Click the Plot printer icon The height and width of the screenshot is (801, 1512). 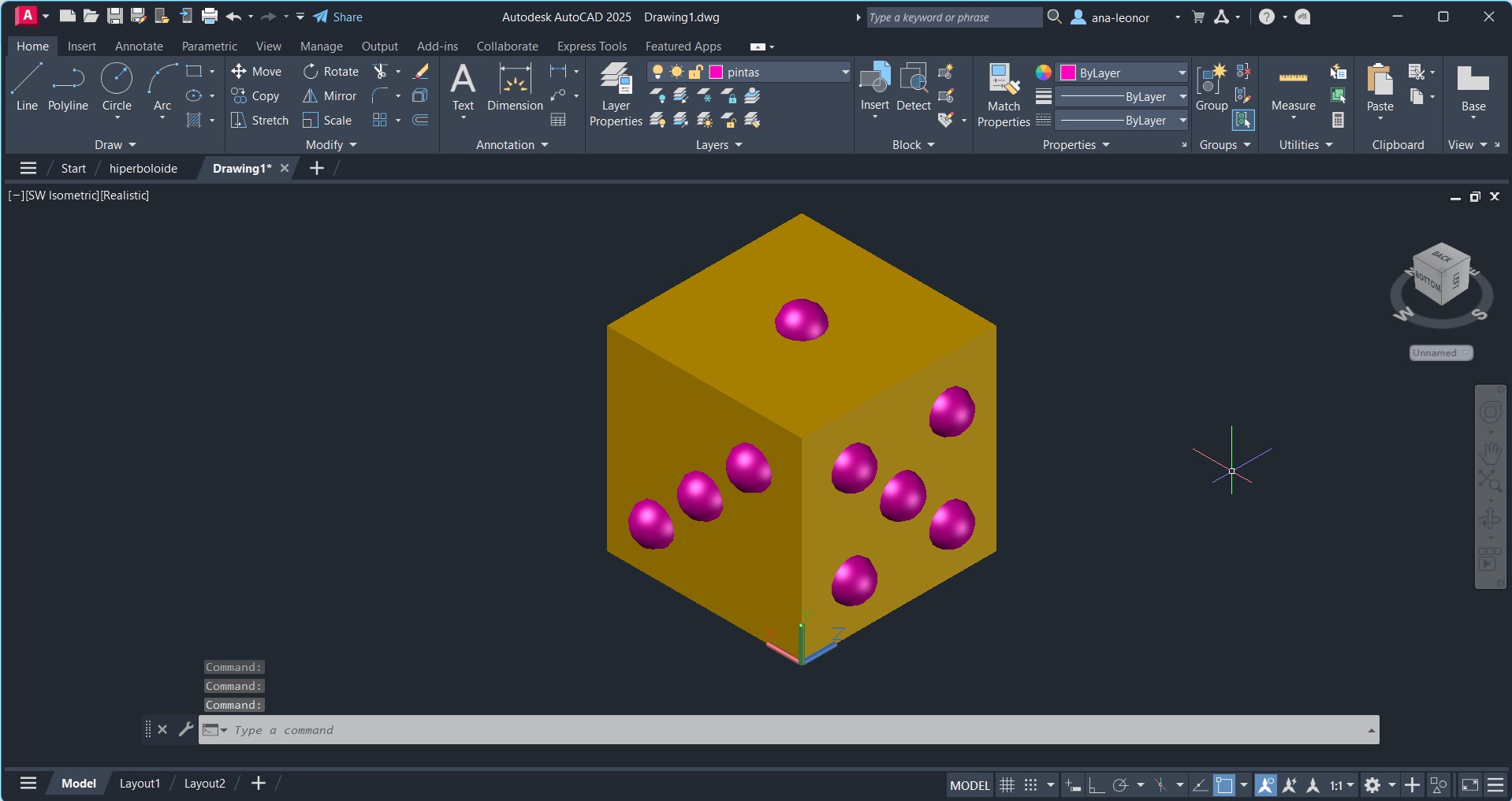point(210,17)
